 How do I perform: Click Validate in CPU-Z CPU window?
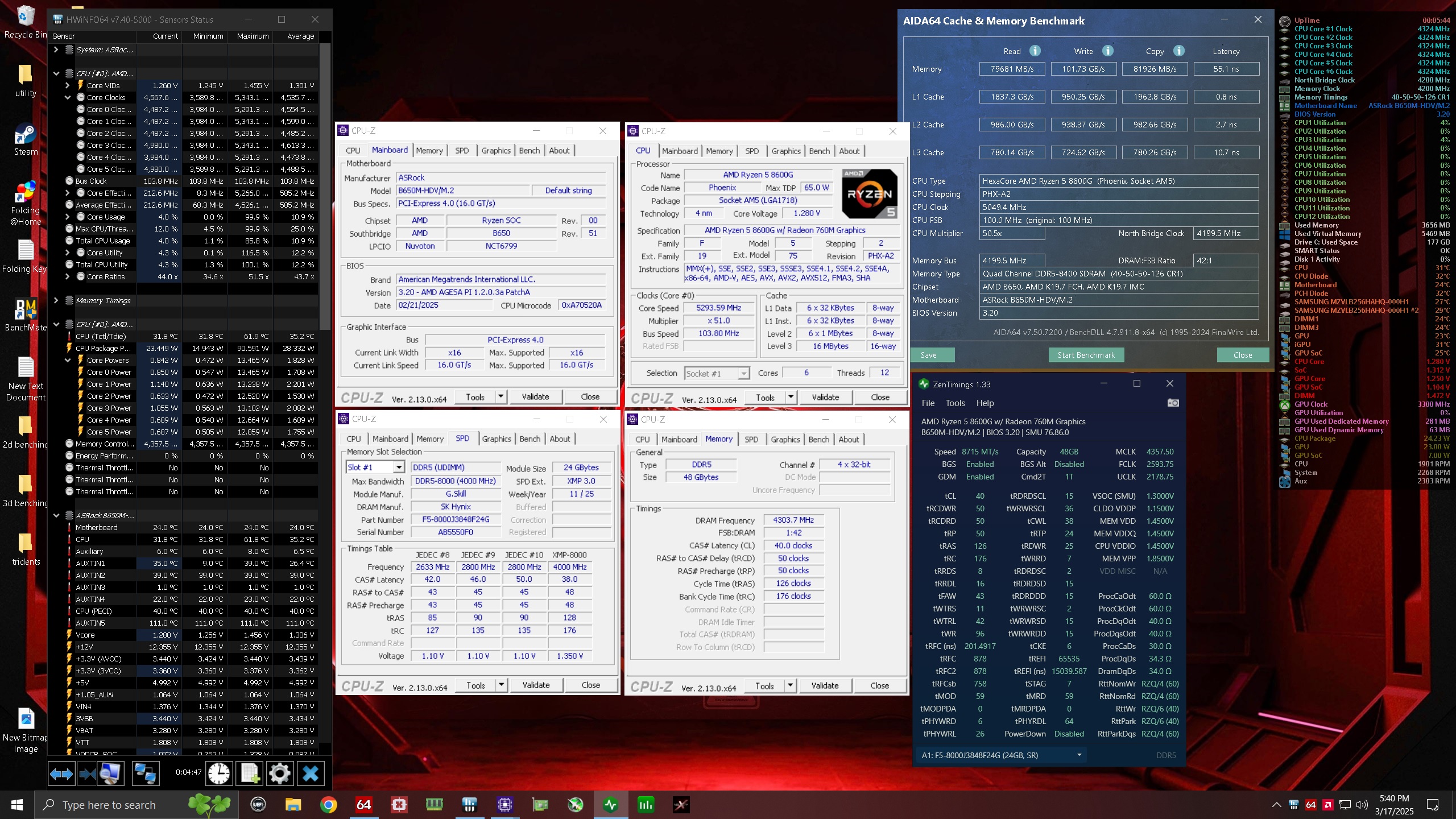825,397
